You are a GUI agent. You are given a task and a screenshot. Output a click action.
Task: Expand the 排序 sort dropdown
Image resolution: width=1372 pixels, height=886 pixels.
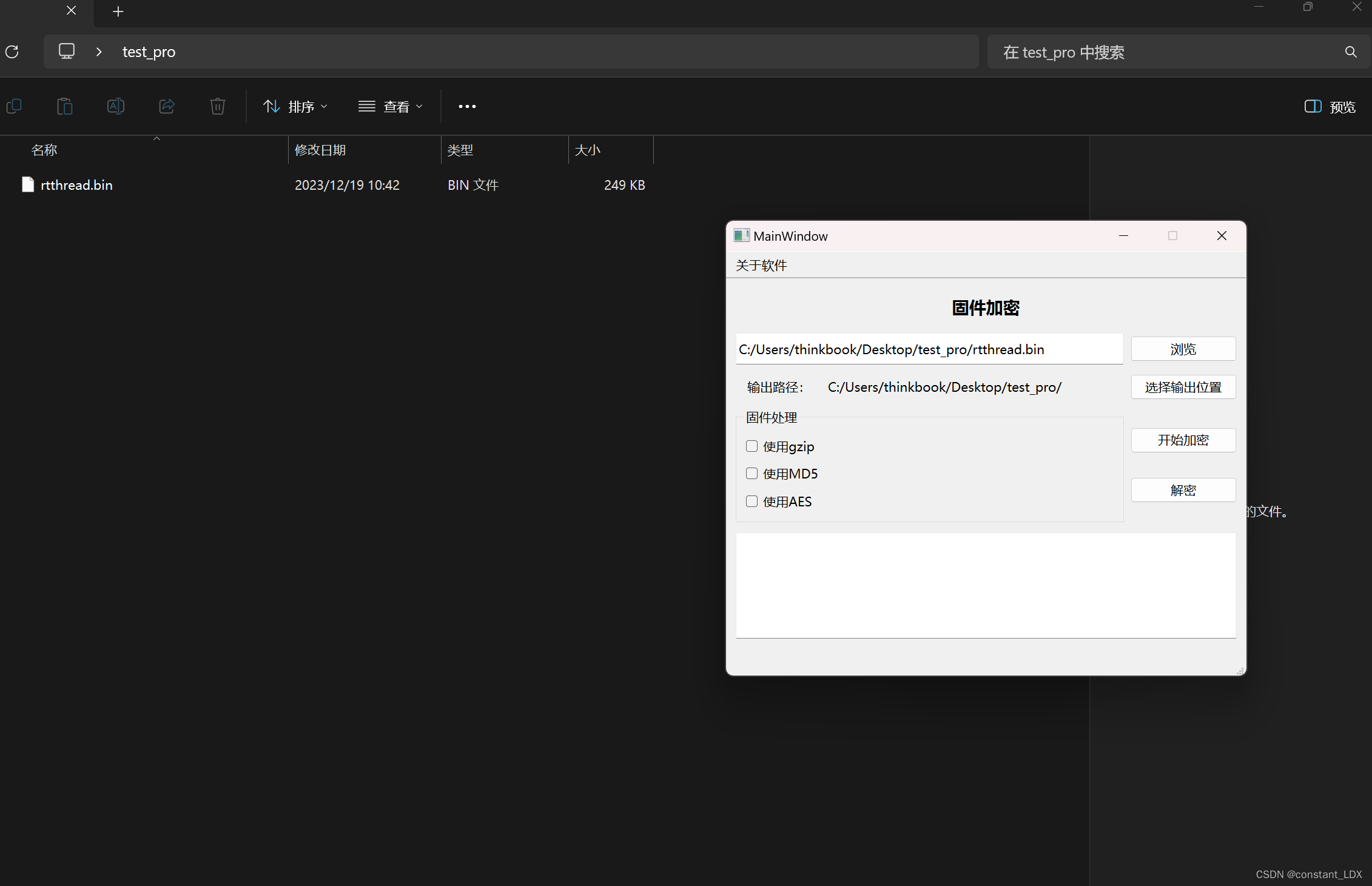[296, 107]
